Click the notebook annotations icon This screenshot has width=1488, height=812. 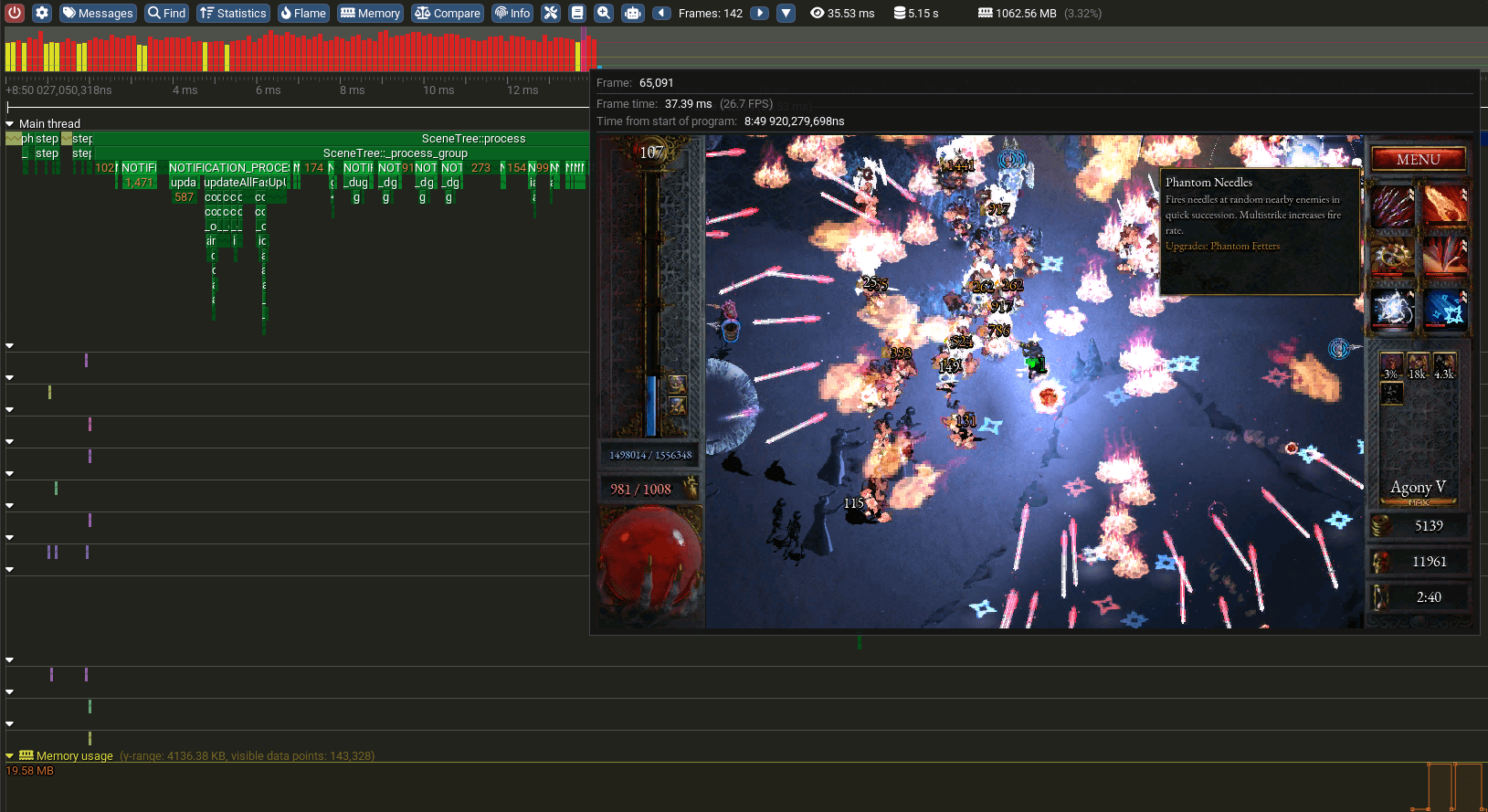(x=577, y=13)
